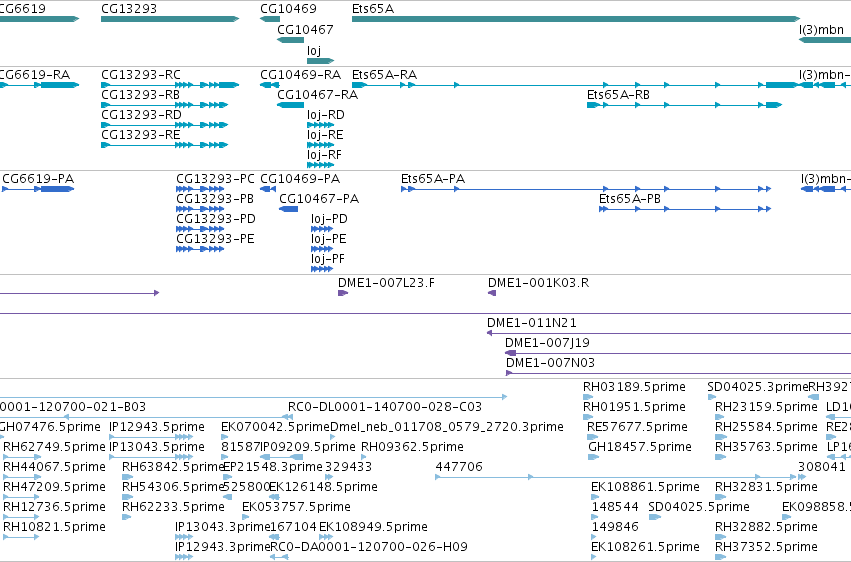Select the loj-PD protein label
851x562 pixels.
[329, 219]
